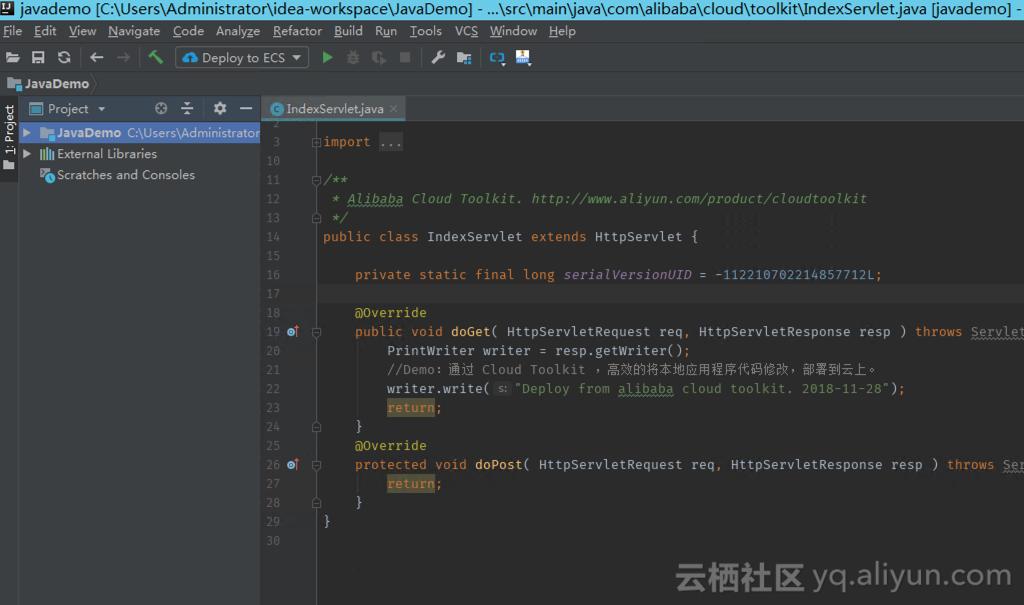This screenshot has width=1024, height=605.
Task: Collapse all in Project panel
Action: point(187,108)
